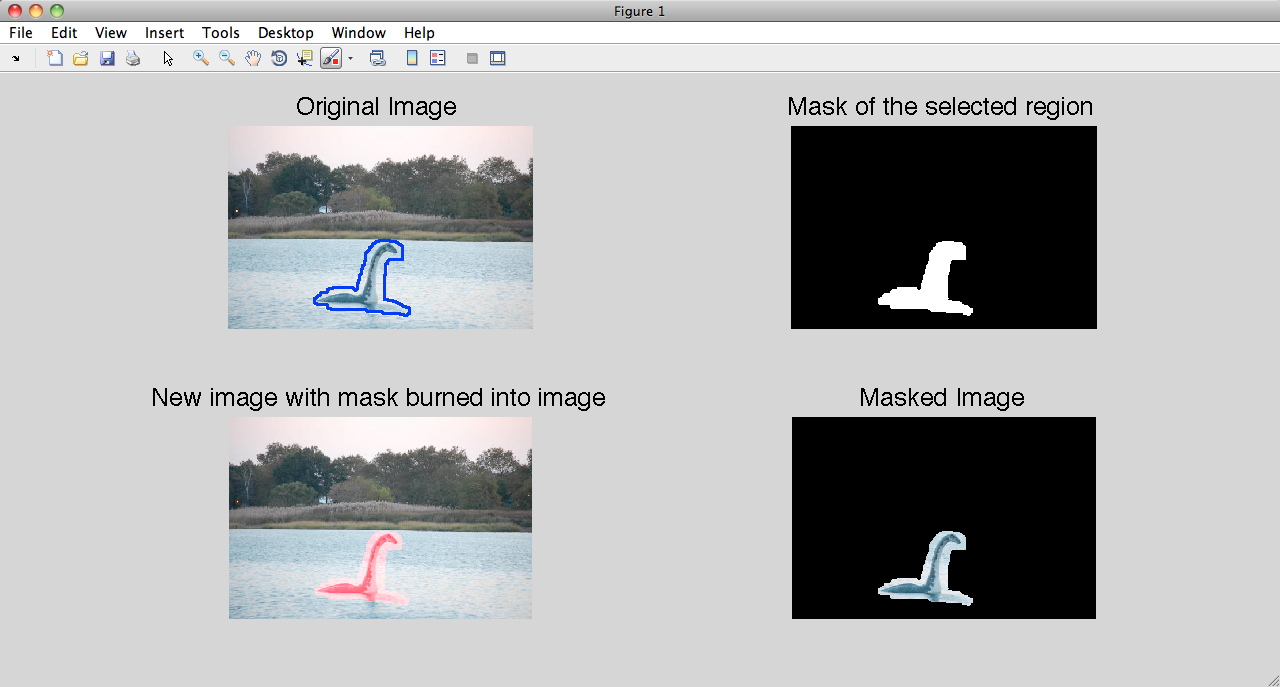The image size is (1280, 687).
Task: Select the Zoom In magnifier tool
Action: 201,59
